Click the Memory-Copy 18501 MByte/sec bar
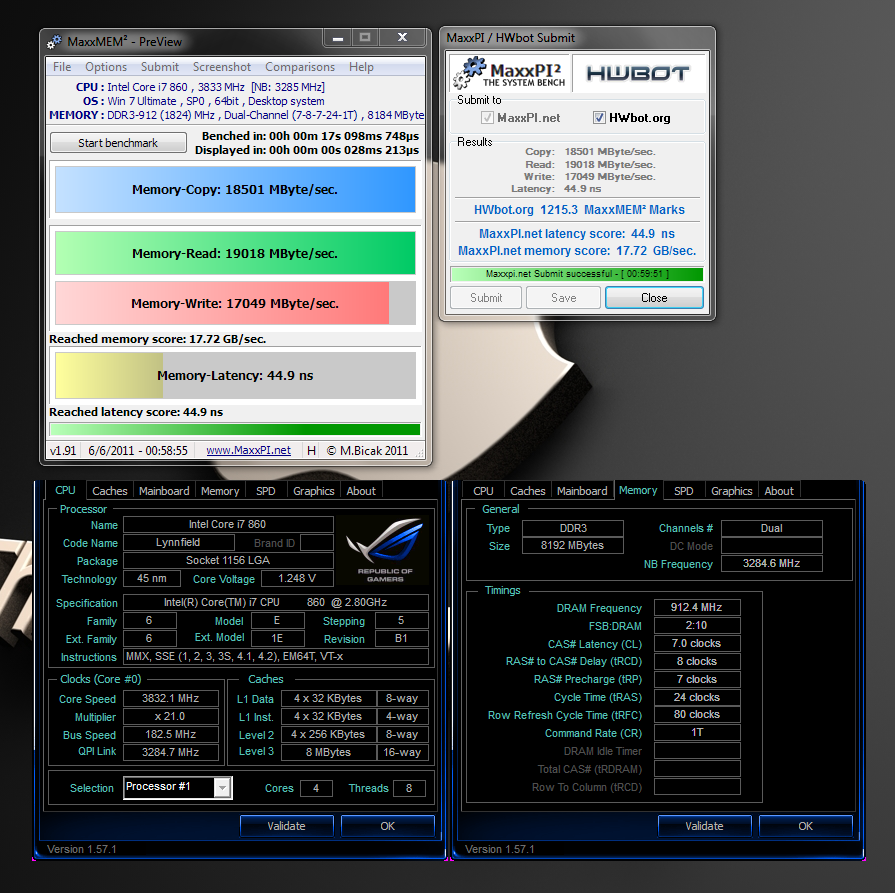The image size is (895, 893). point(235,190)
